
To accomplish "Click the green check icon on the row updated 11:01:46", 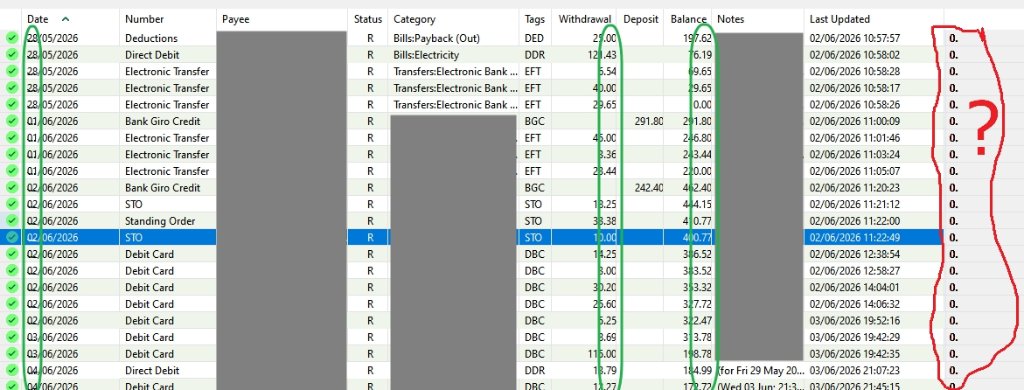I will click(x=12, y=138).
